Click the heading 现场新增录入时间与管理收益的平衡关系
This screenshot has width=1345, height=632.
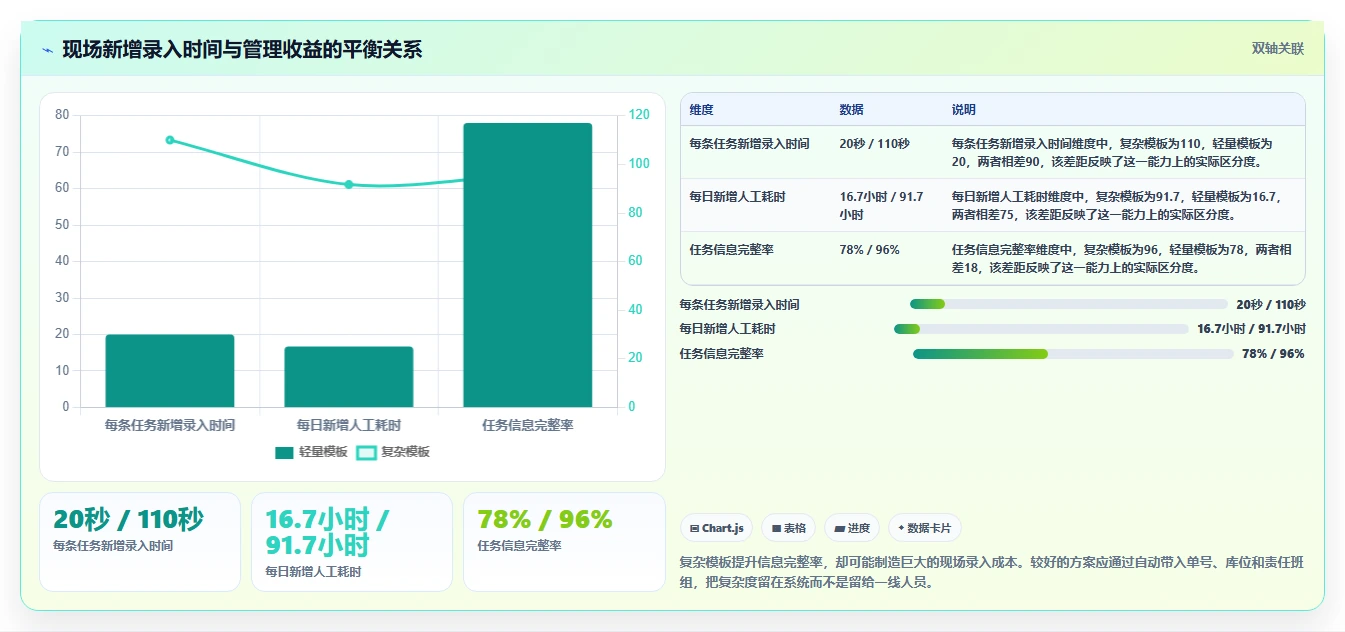242,50
